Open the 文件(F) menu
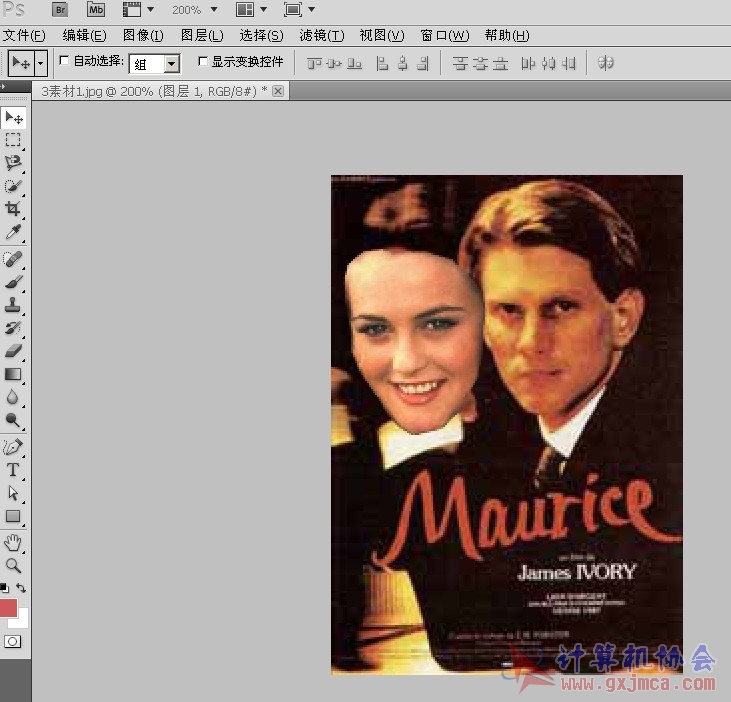 [x=24, y=35]
